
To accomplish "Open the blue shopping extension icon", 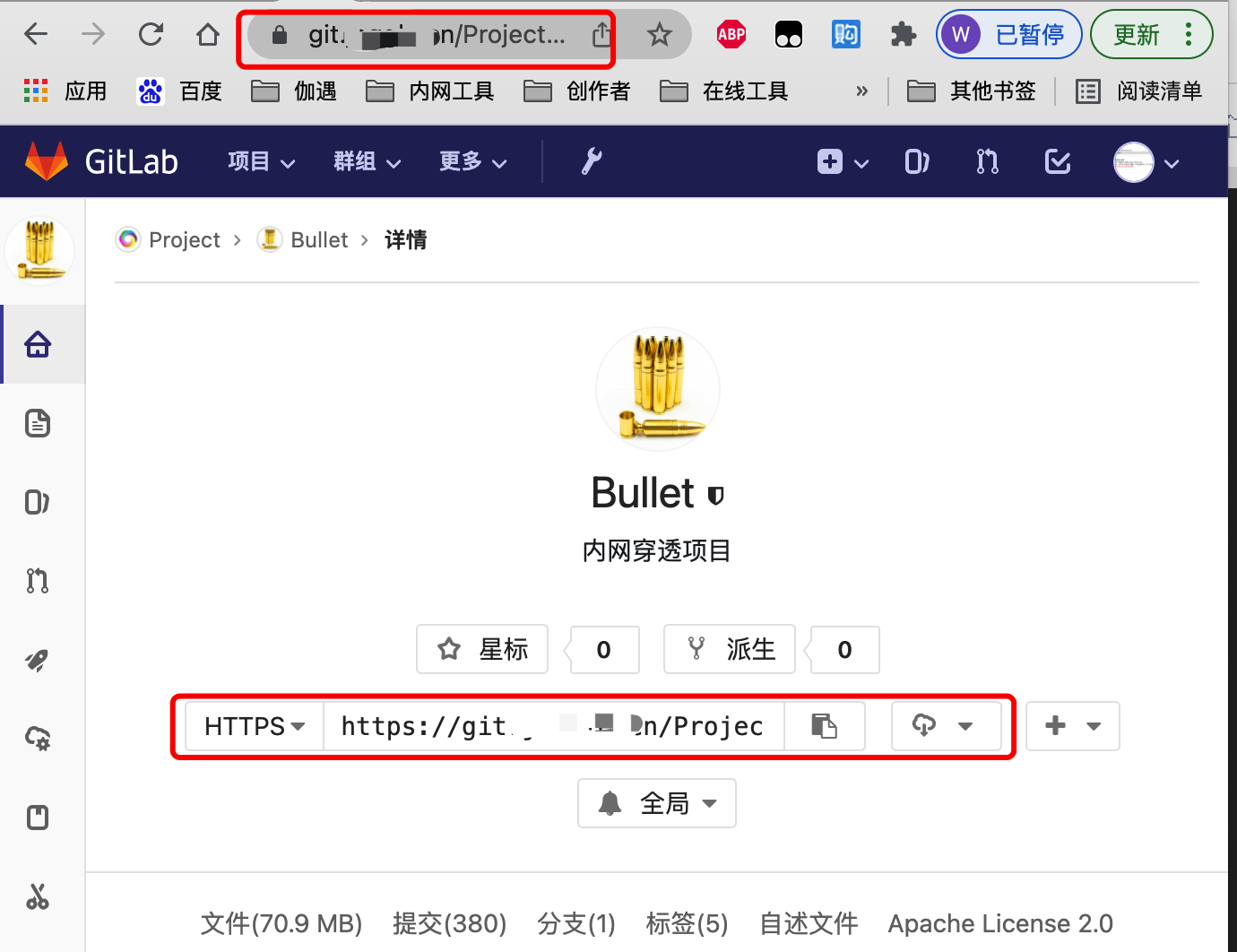I will [845, 35].
